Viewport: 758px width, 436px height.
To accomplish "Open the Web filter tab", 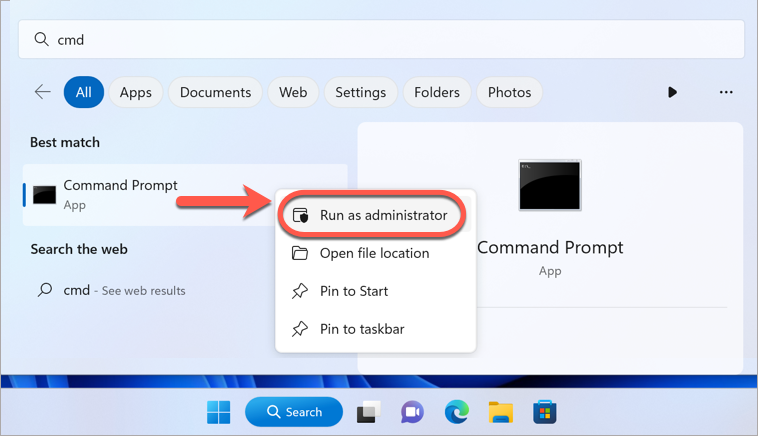I will [x=293, y=92].
